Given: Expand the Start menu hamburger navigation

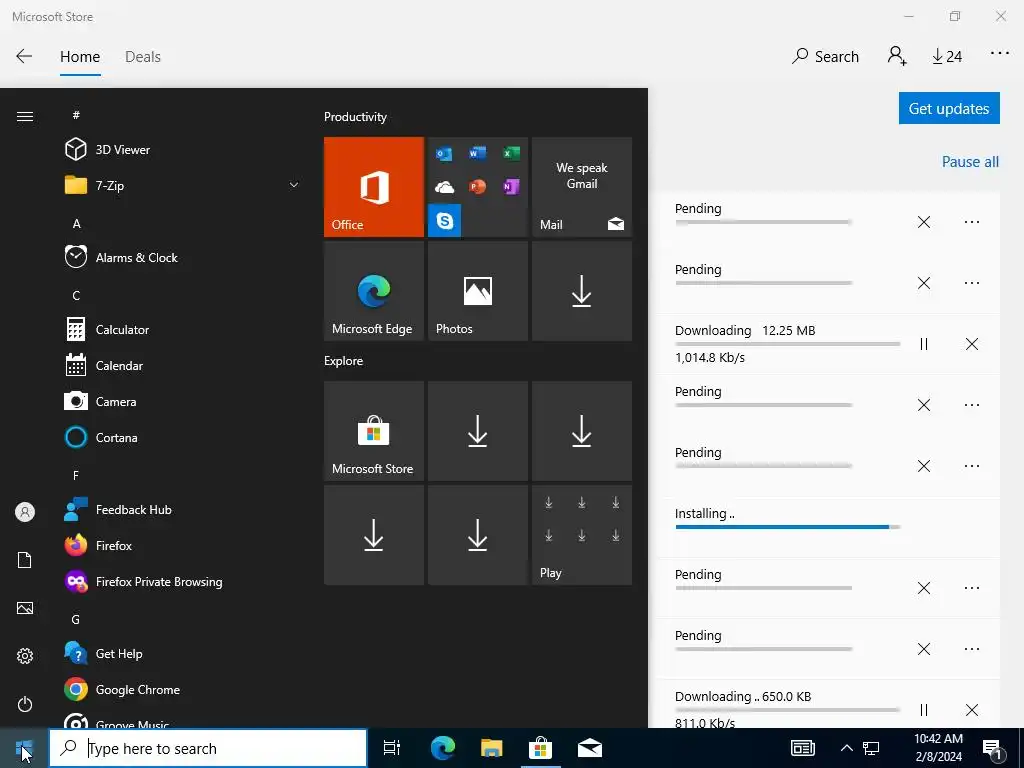Looking at the screenshot, I should tap(25, 116).
